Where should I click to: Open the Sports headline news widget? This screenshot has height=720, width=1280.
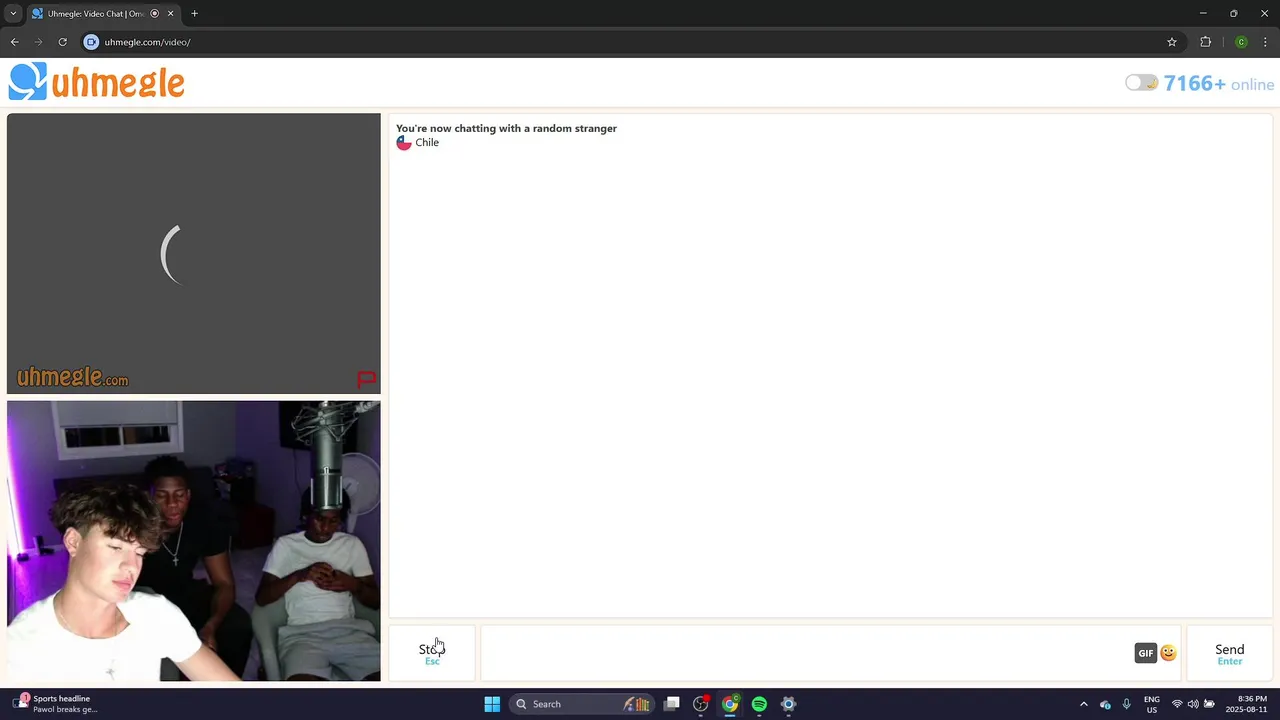point(56,704)
